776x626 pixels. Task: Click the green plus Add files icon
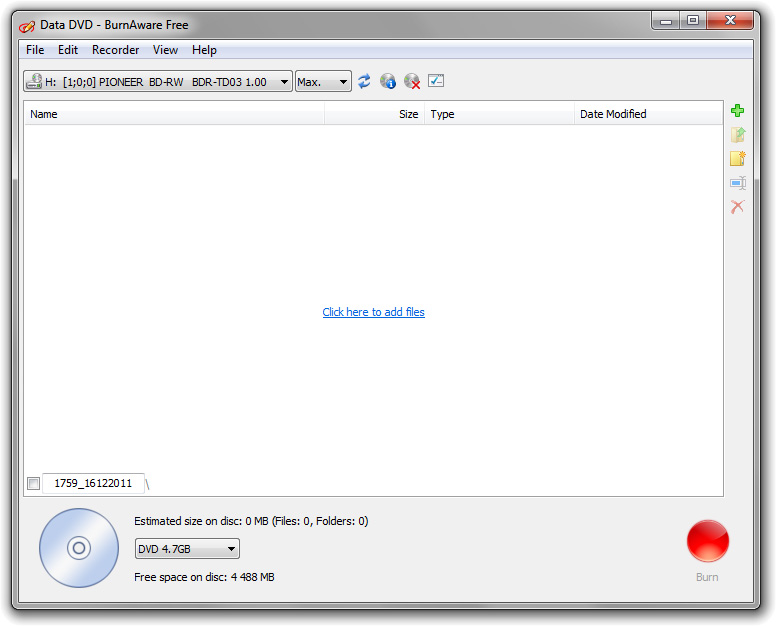click(737, 110)
